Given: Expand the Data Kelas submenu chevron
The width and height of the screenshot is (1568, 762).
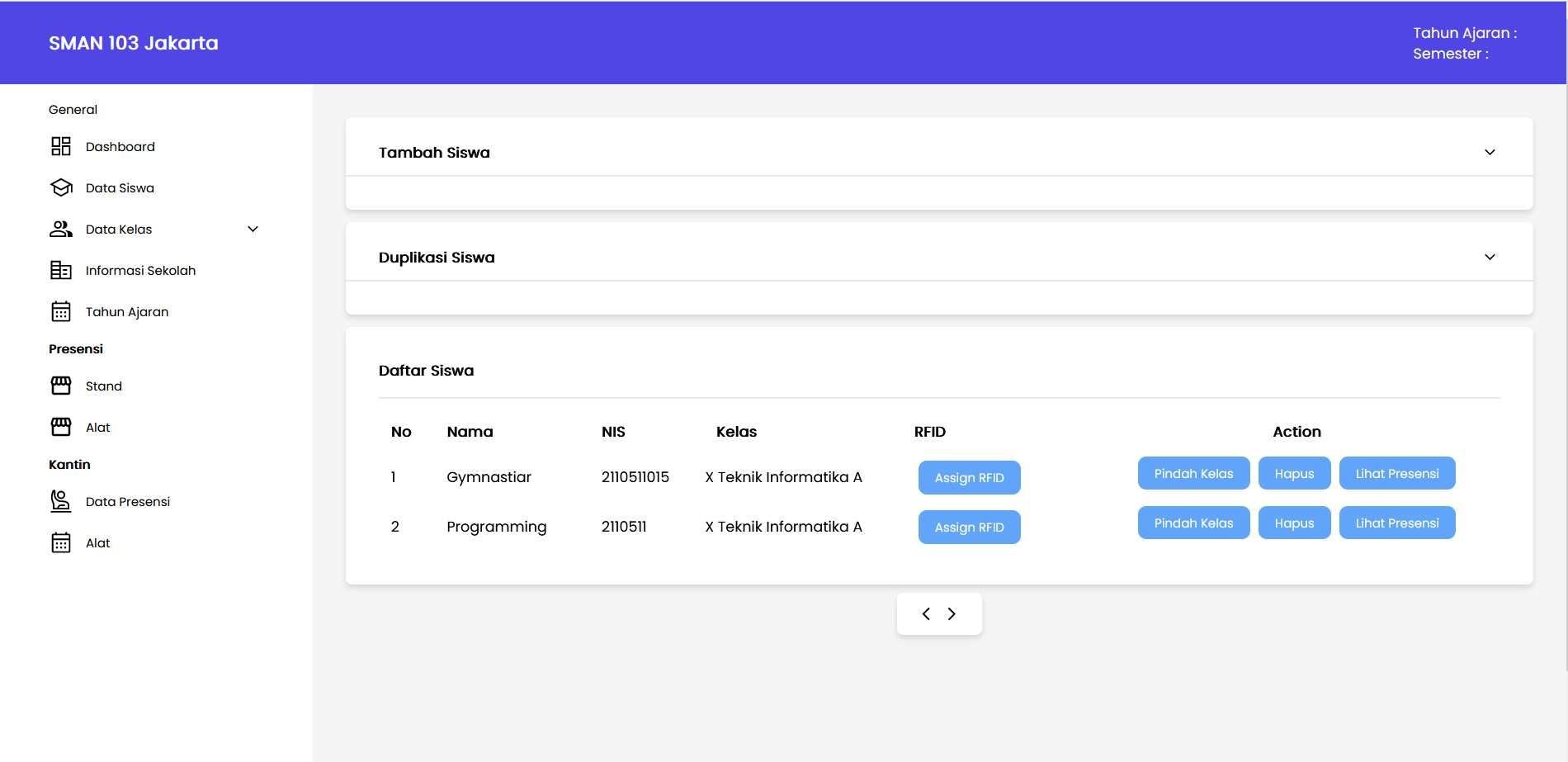Looking at the screenshot, I should coord(253,229).
